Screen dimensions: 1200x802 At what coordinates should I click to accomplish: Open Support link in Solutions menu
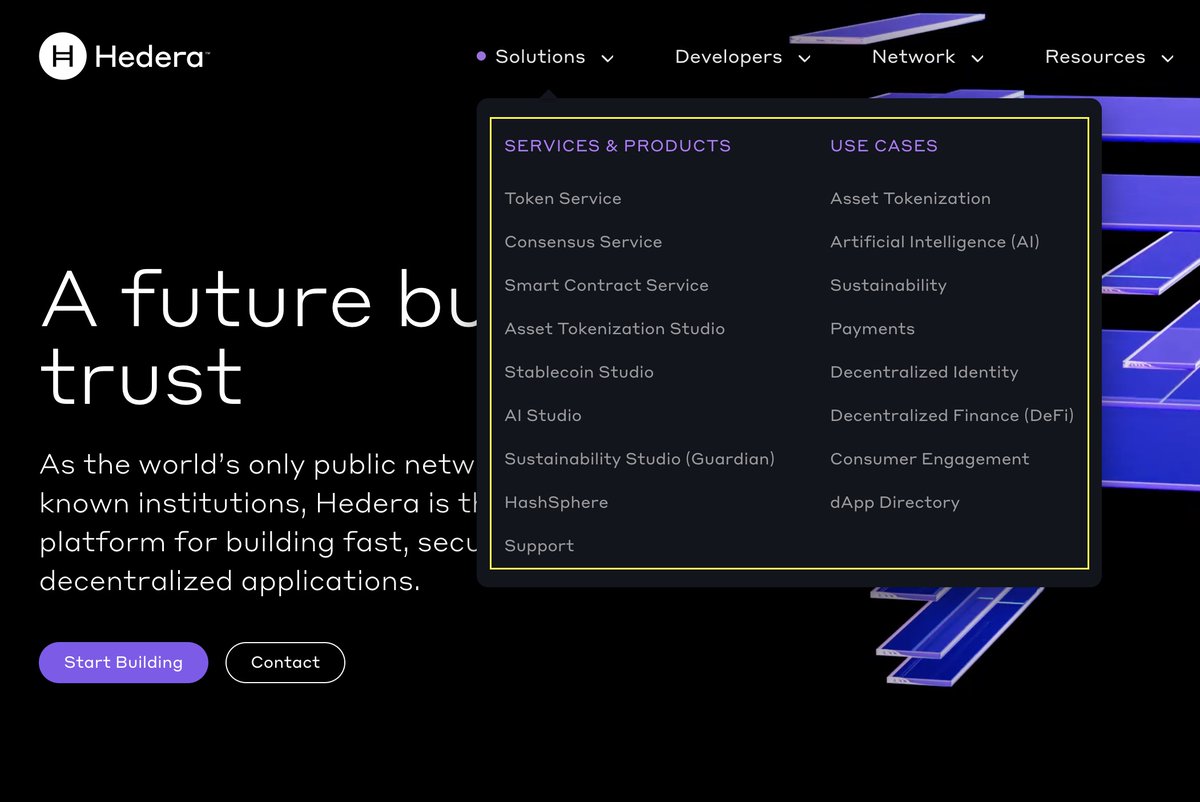pos(539,546)
